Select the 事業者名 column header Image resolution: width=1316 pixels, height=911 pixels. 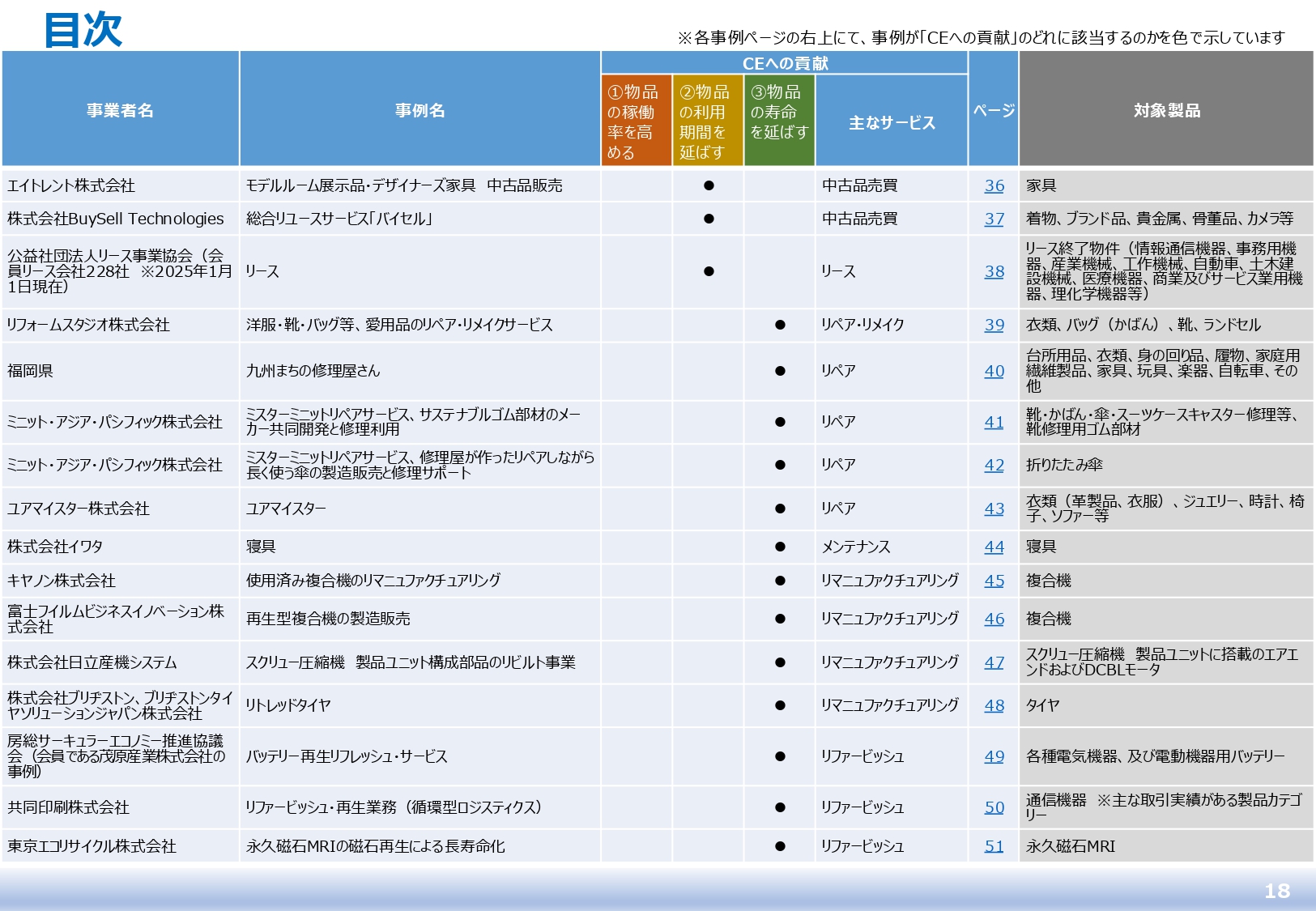tap(120, 109)
